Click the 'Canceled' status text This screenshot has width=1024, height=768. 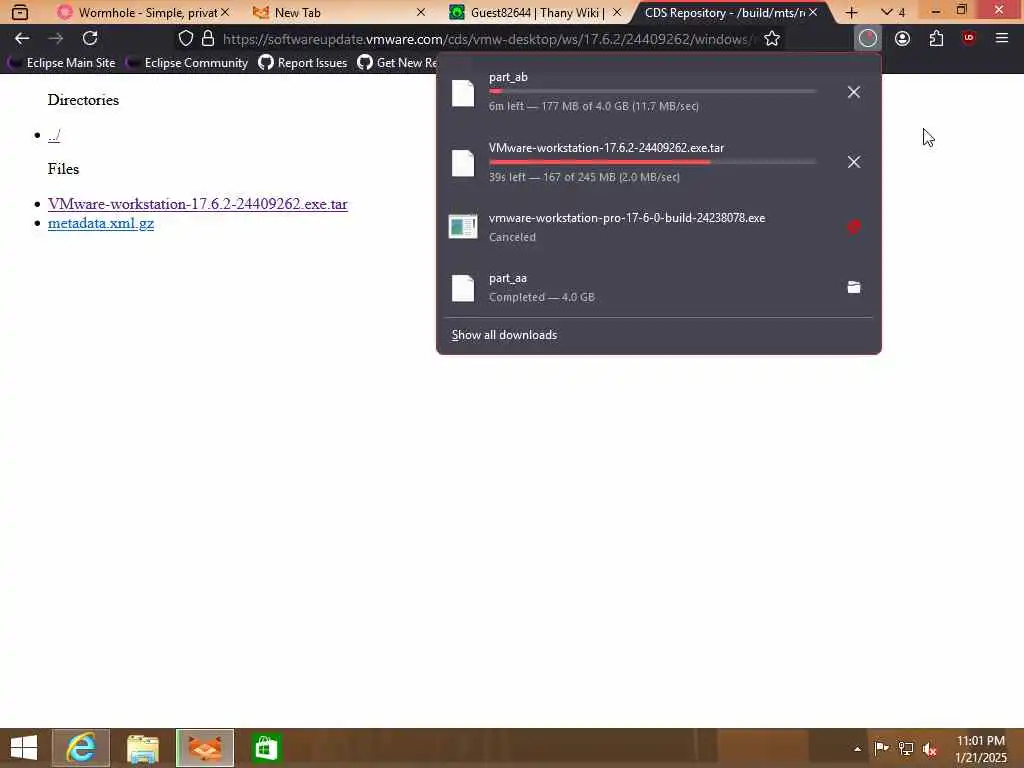[512, 237]
